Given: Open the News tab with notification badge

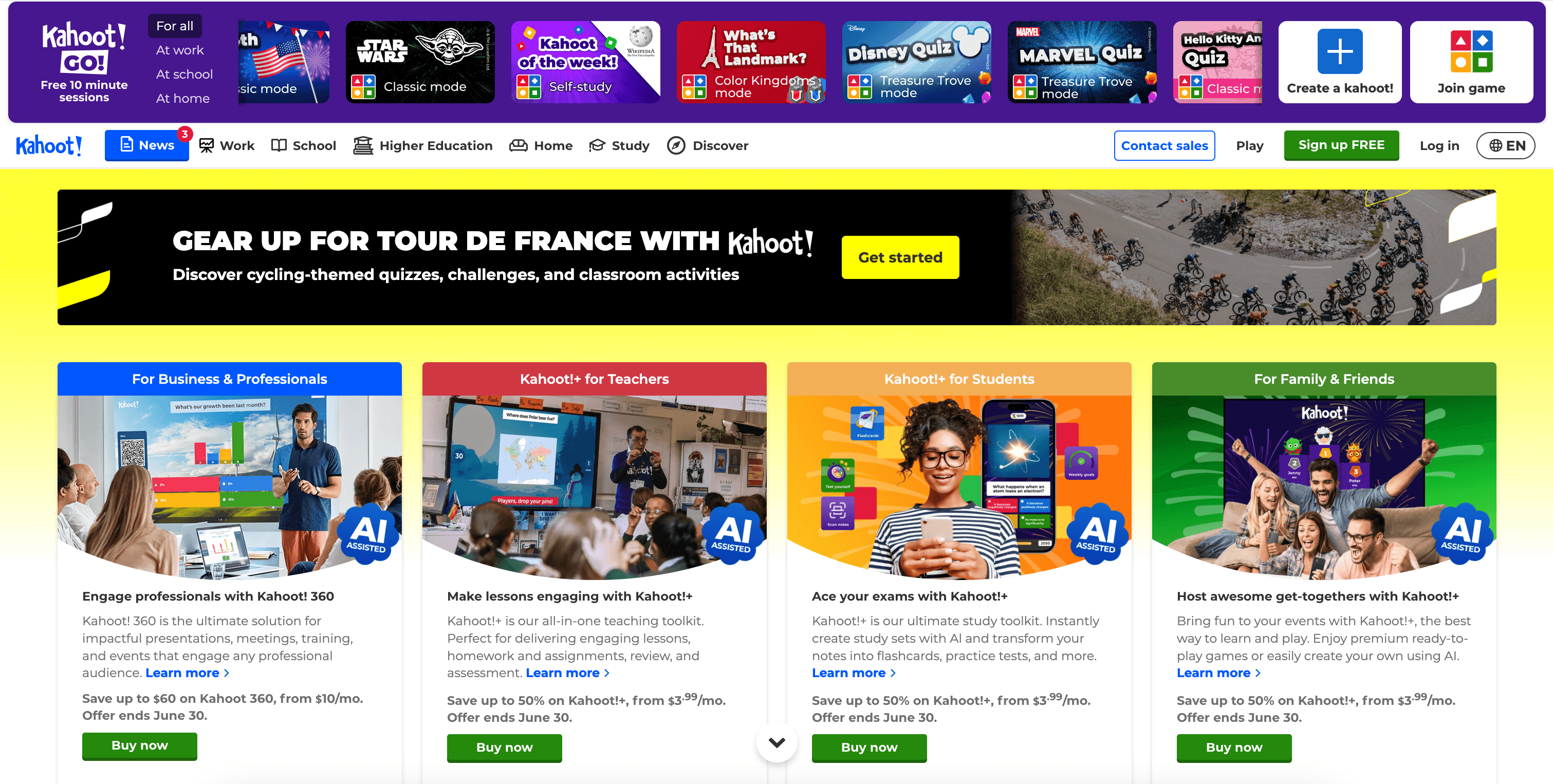Looking at the screenshot, I should (x=147, y=145).
